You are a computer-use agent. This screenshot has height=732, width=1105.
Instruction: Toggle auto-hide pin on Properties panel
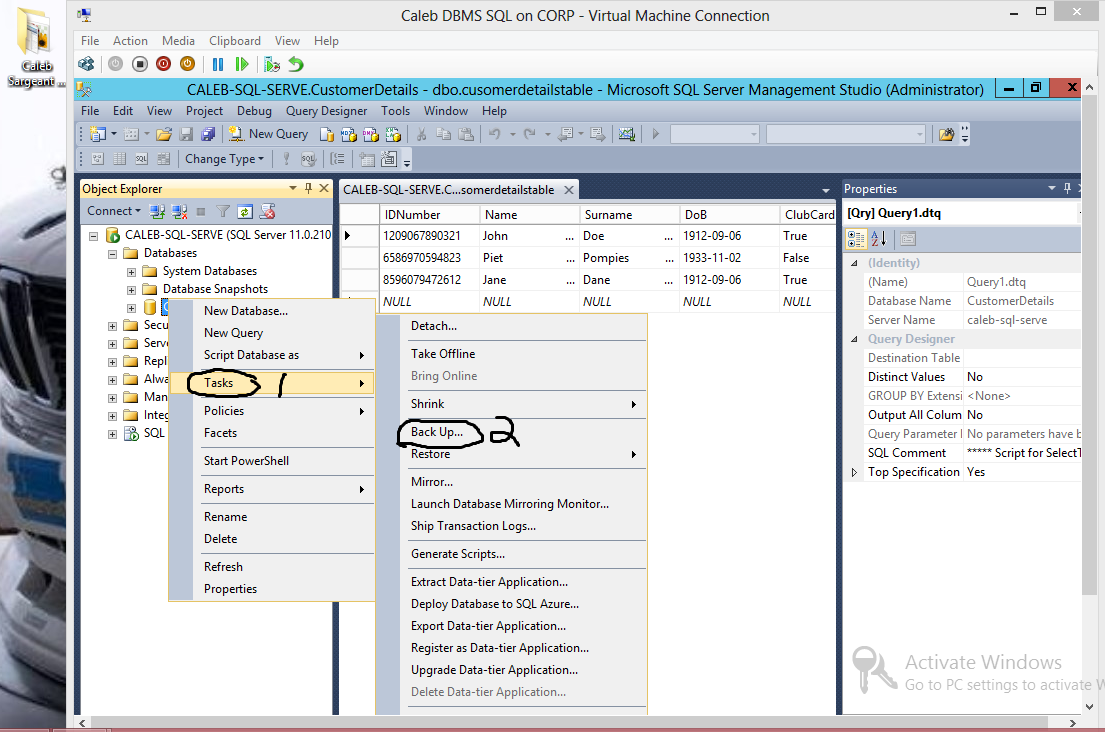1067,188
